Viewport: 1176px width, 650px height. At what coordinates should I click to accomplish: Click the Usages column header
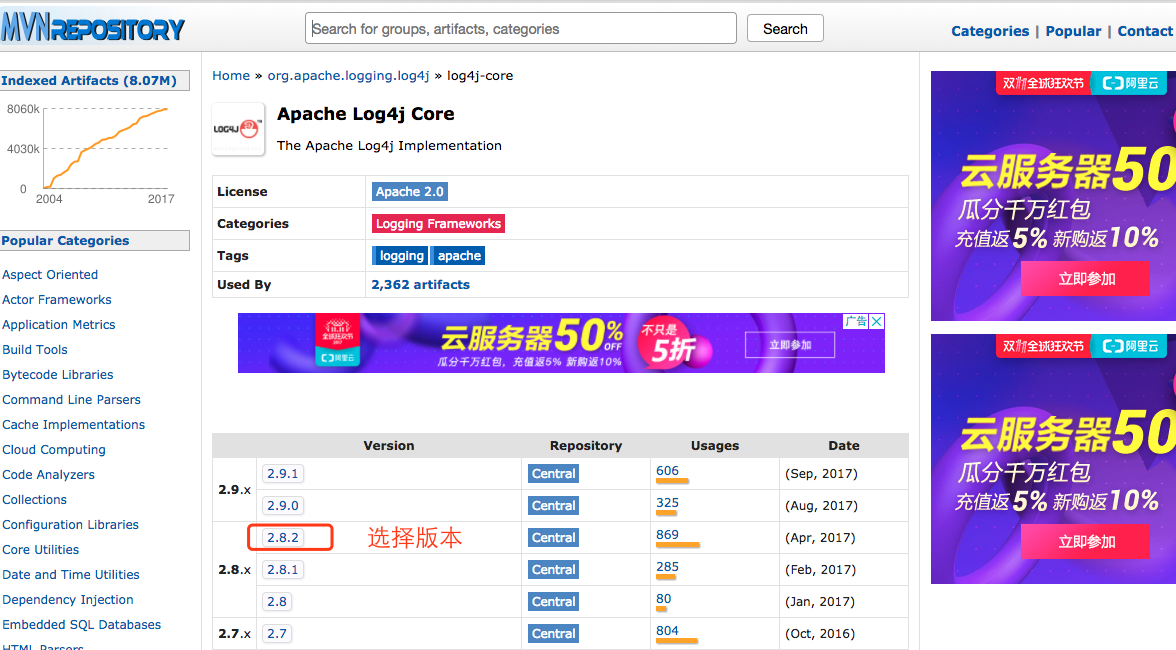point(715,445)
